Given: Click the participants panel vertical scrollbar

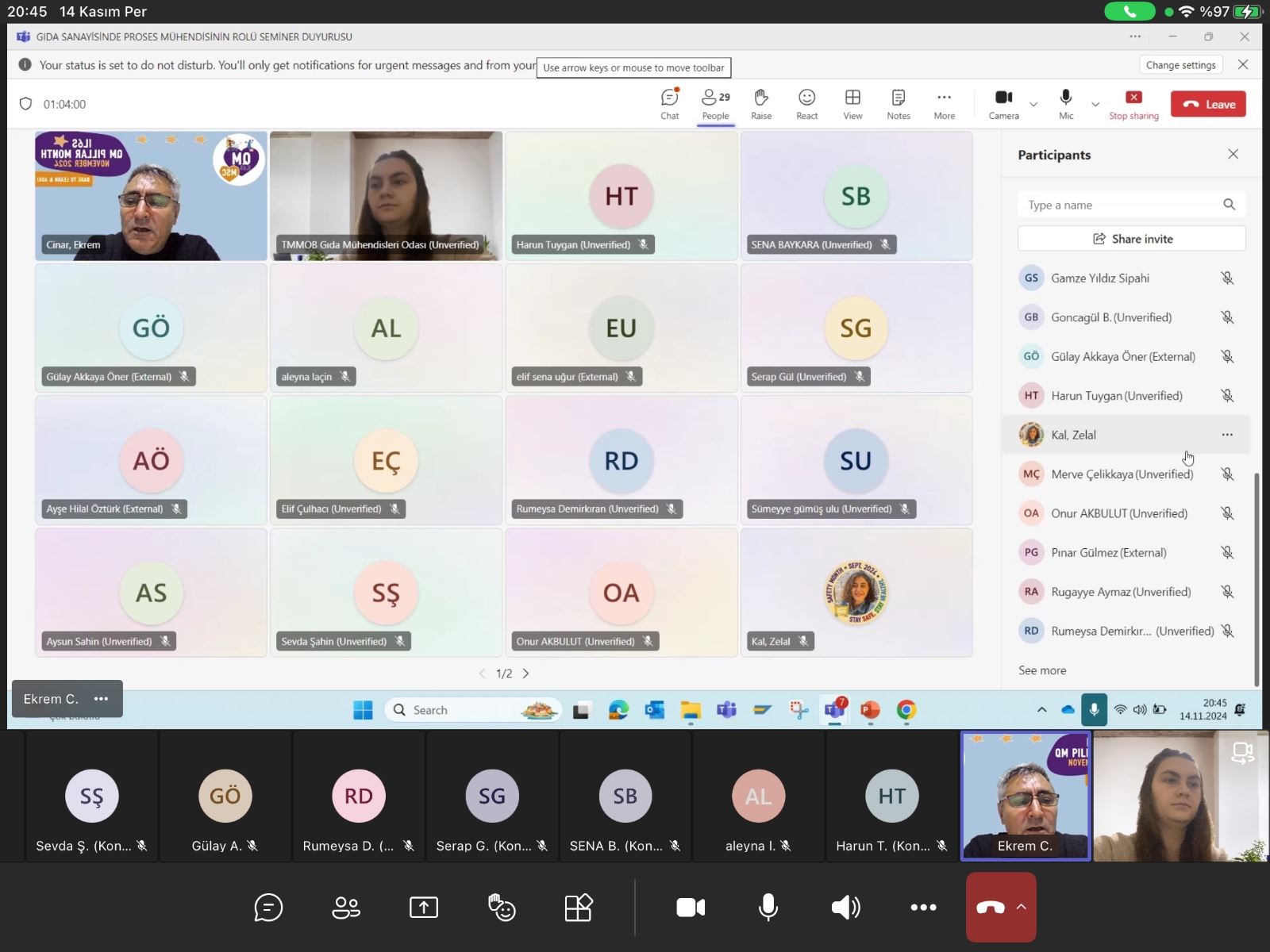Looking at the screenshot, I should click(1257, 579).
